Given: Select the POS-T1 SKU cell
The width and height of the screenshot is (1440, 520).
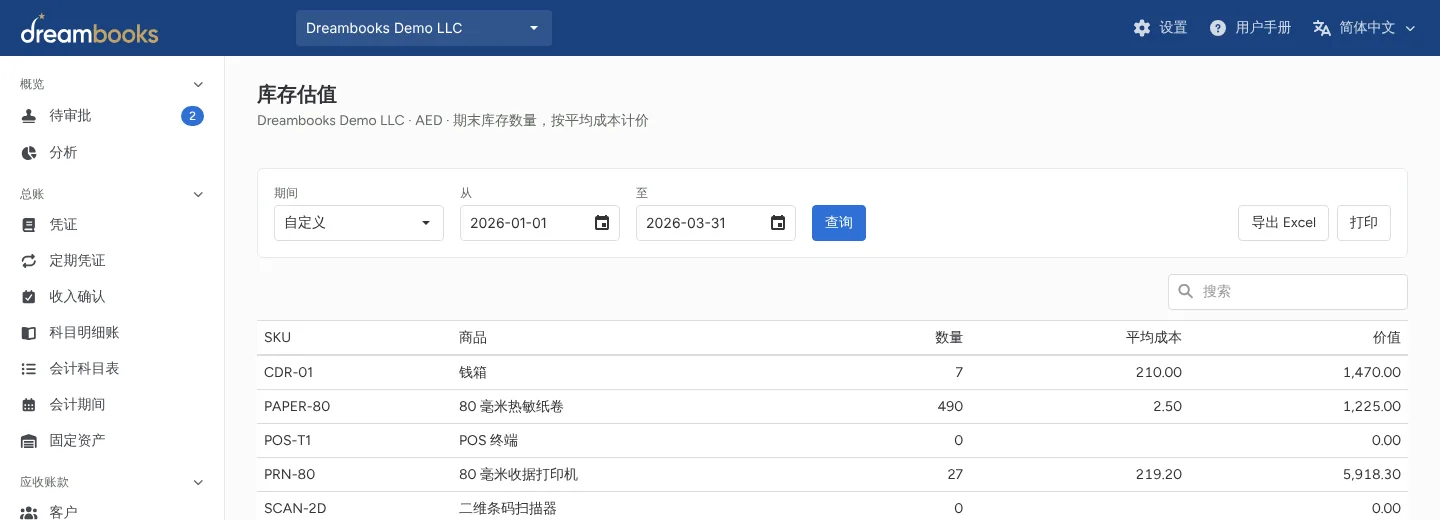Looking at the screenshot, I should click(288, 440).
